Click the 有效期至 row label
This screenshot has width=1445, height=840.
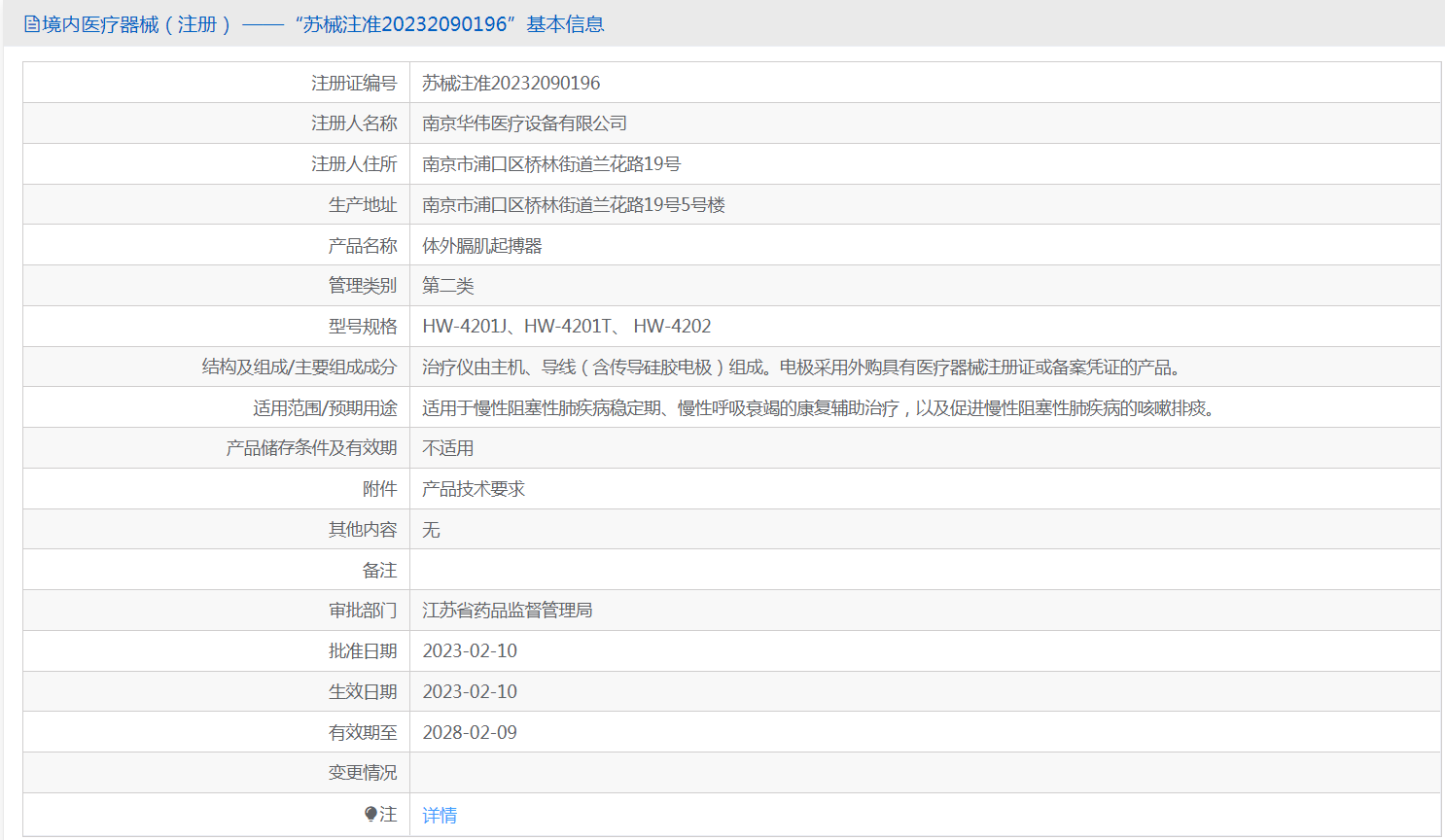(363, 733)
